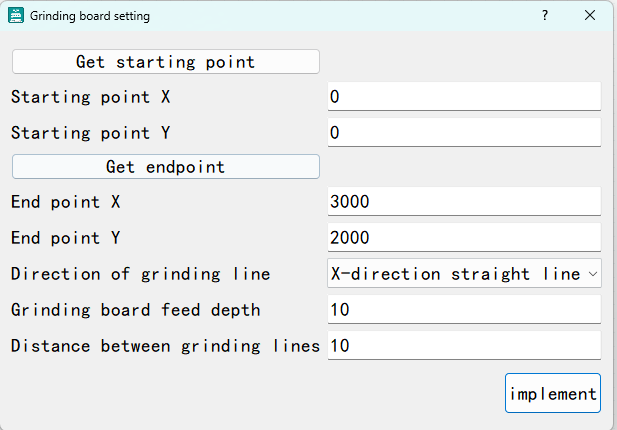Close the Grinding board setting dialog
617x430 pixels.
click(x=589, y=16)
